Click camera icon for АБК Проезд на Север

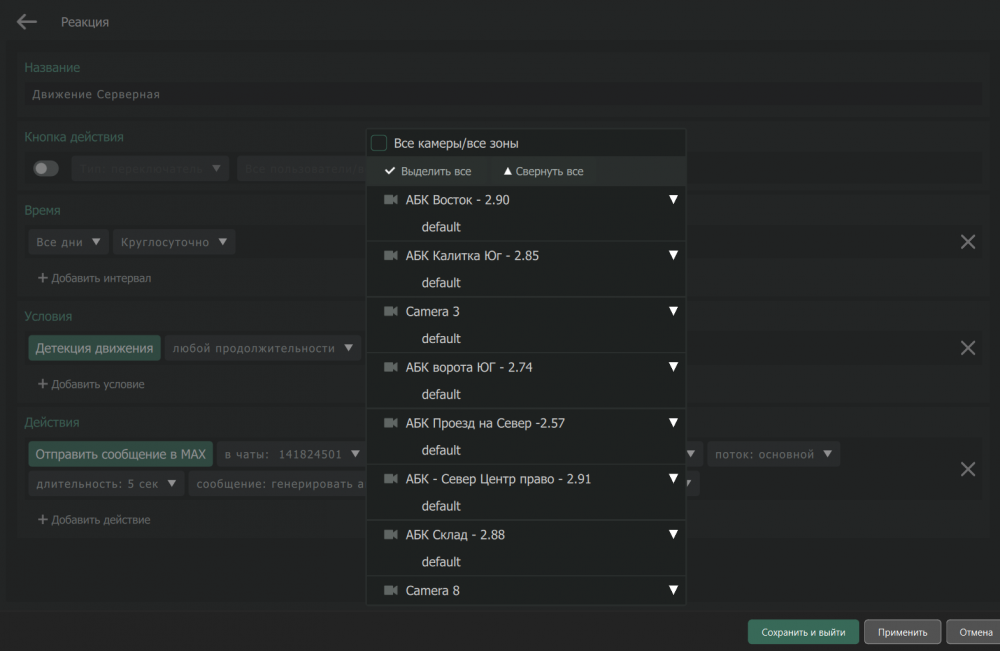coord(390,423)
